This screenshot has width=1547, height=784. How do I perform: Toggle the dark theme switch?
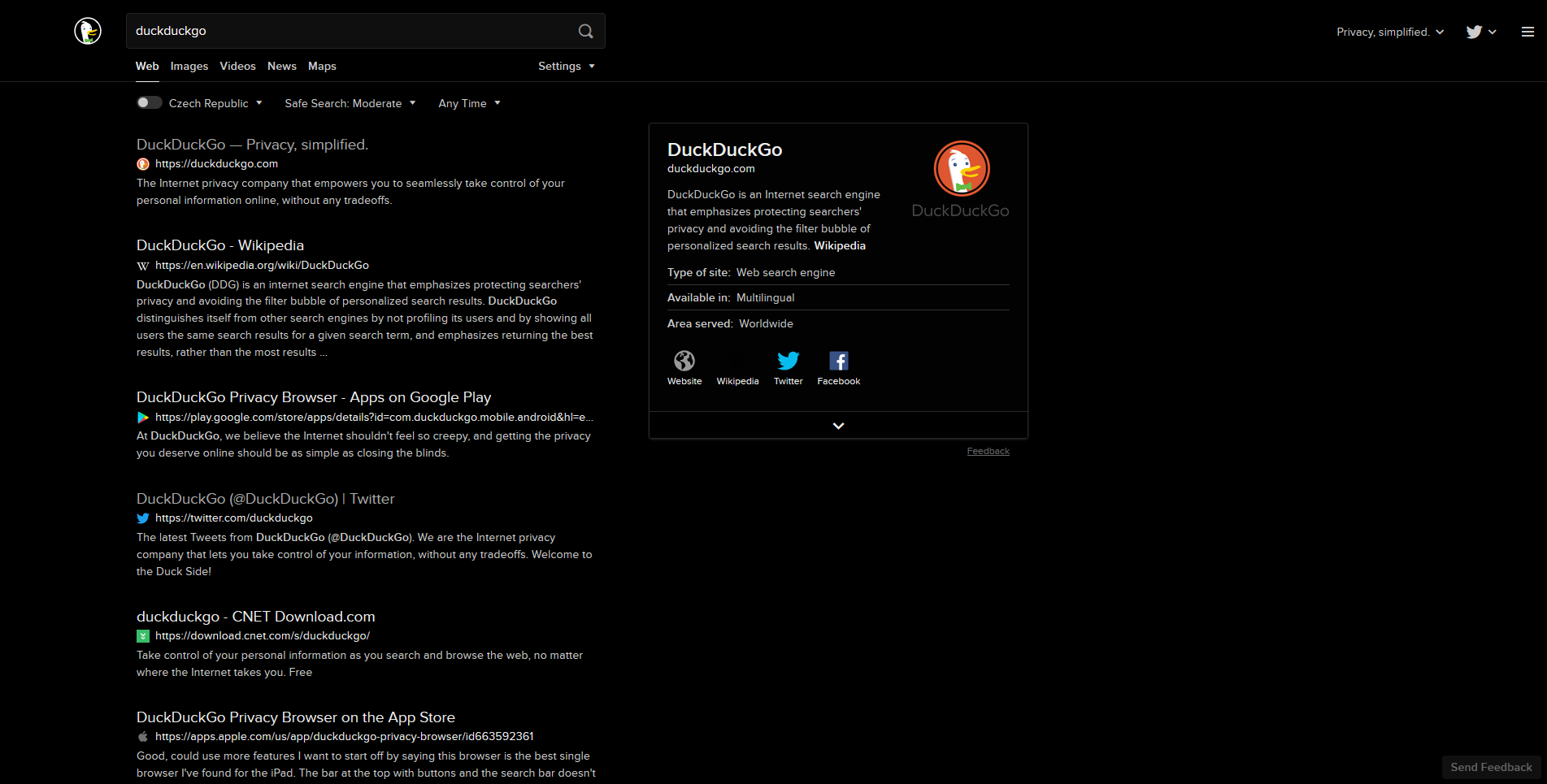pyautogui.click(x=150, y=102)
